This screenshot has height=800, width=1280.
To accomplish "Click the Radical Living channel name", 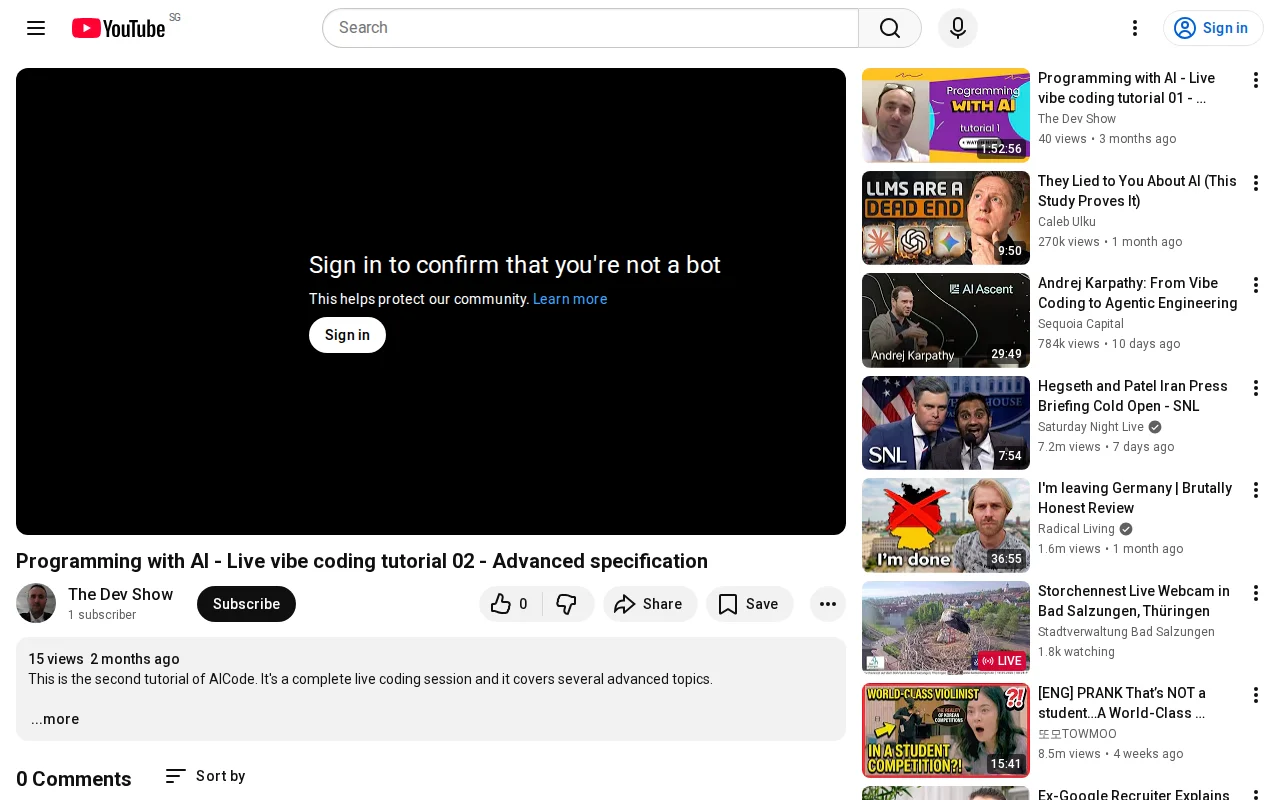I will pyautogui.click(x=1076, y=529).
